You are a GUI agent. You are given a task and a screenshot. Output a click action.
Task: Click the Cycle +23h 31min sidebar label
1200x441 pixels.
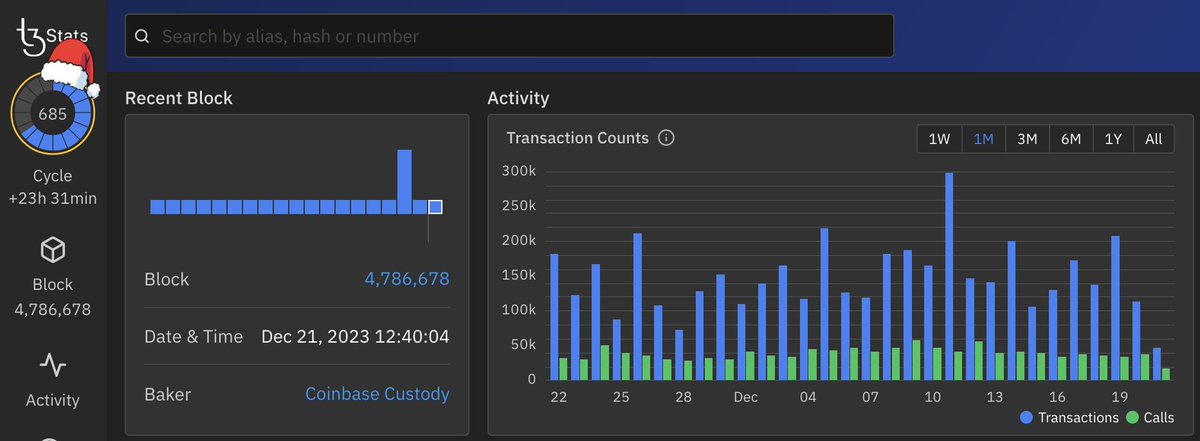click(52, 187)
